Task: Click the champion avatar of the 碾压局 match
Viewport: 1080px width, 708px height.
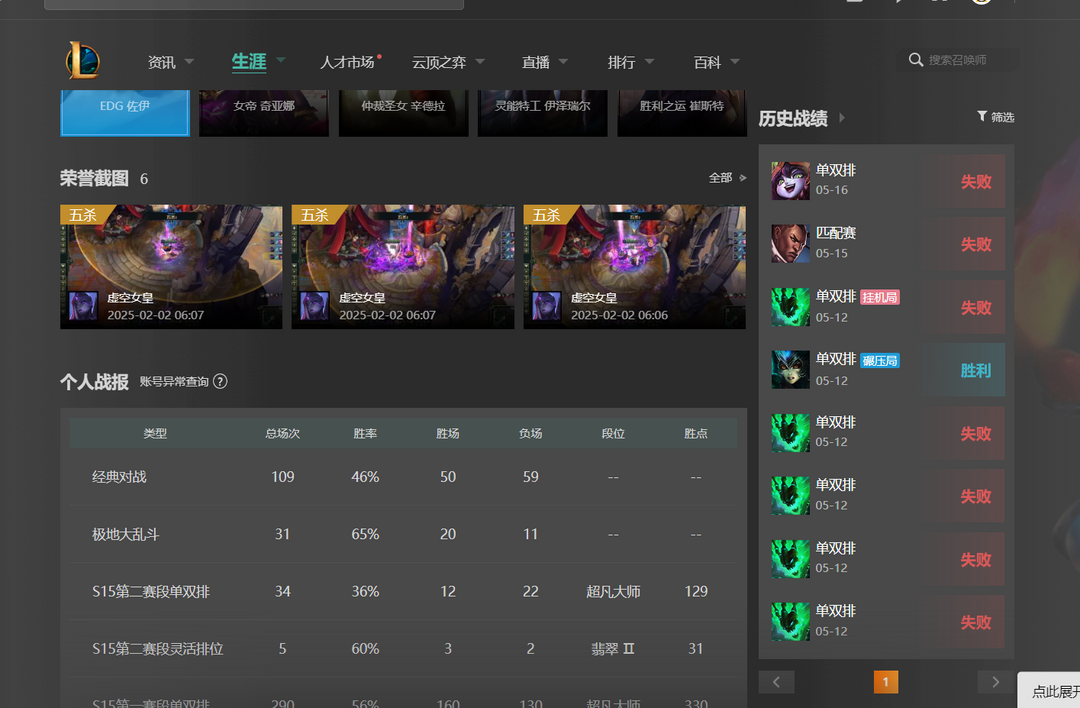Action: (790, 369)
